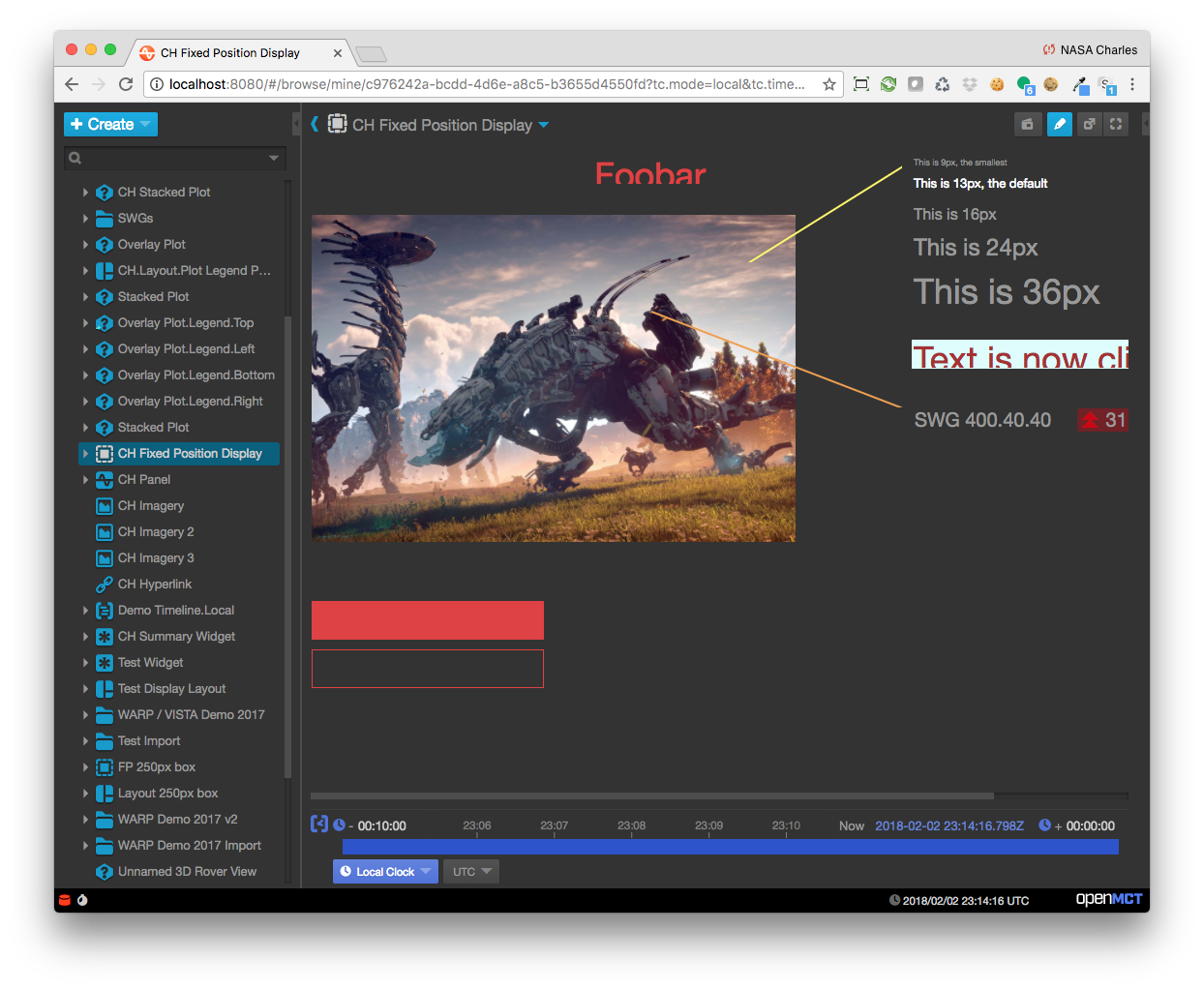Screen dimensions: 1204x990
Task: Enter fullscreen mode using the expand icon
Action: [x=1115, y=124]
